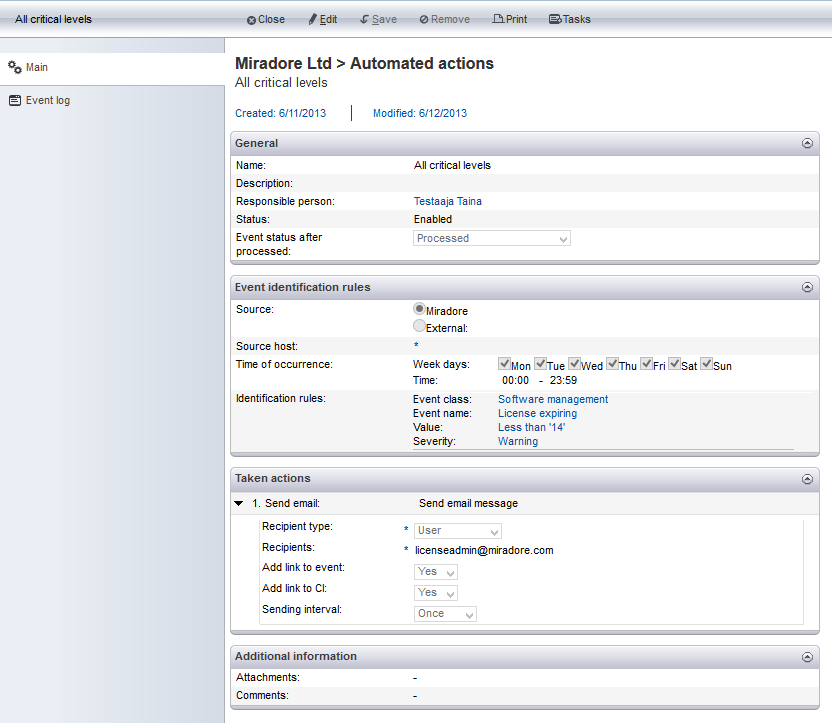The image size is (832, 723).
Task: Click the License expiring event name link
Action: click(537, 414)
